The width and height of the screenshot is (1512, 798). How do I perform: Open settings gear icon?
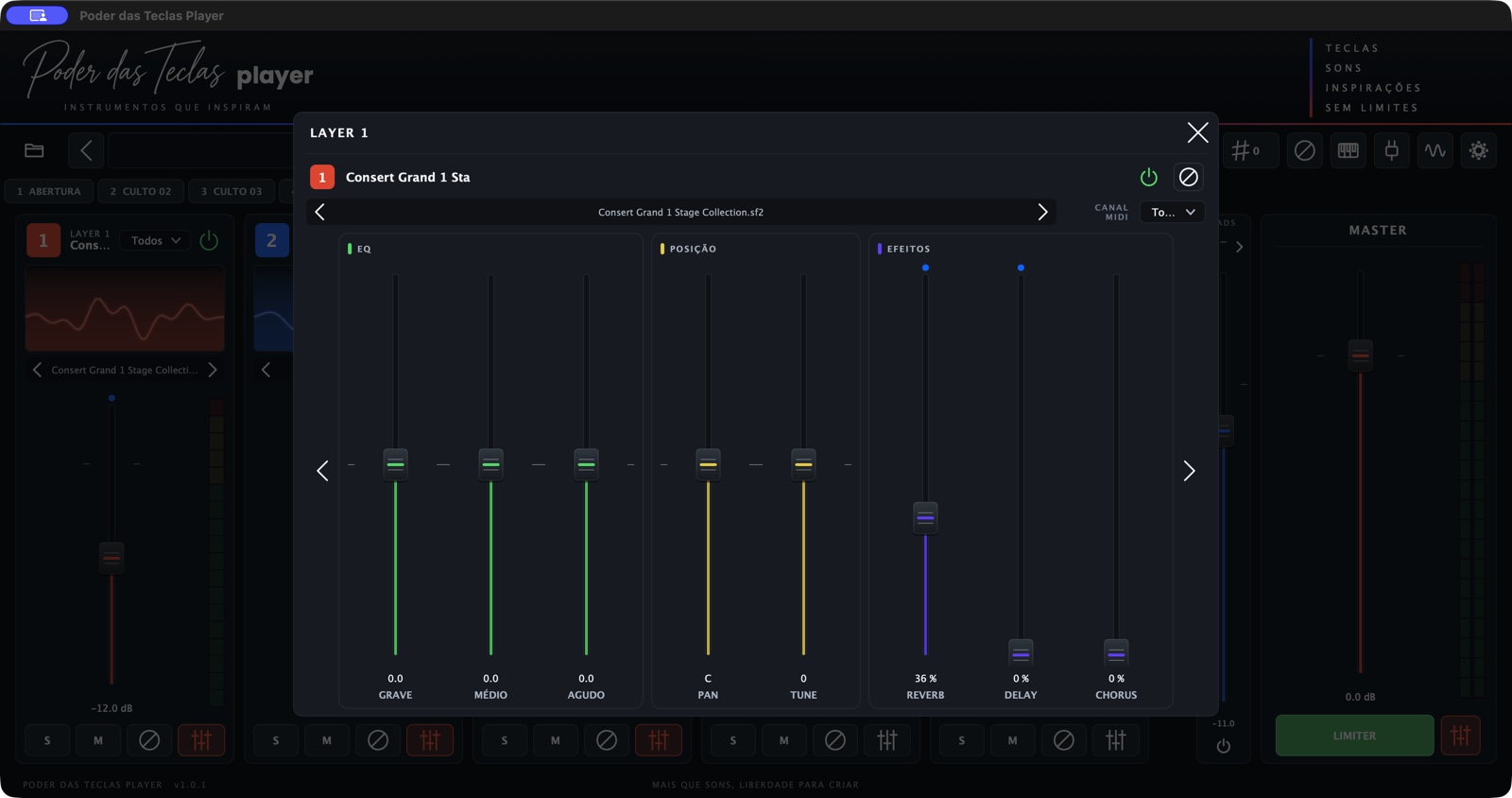(x=1479, y=150)
